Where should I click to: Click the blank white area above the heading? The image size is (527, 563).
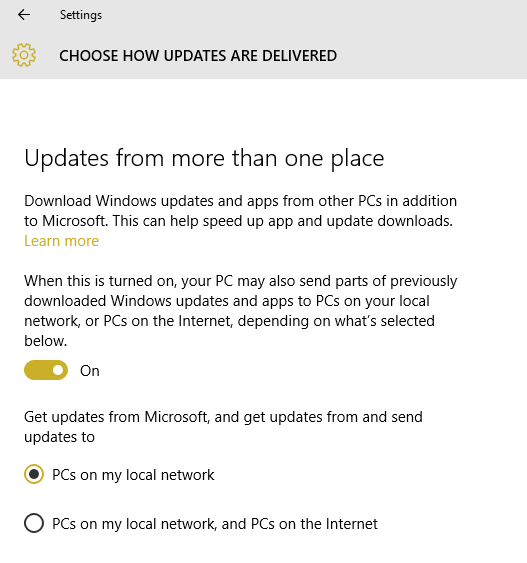click(264, 111)
